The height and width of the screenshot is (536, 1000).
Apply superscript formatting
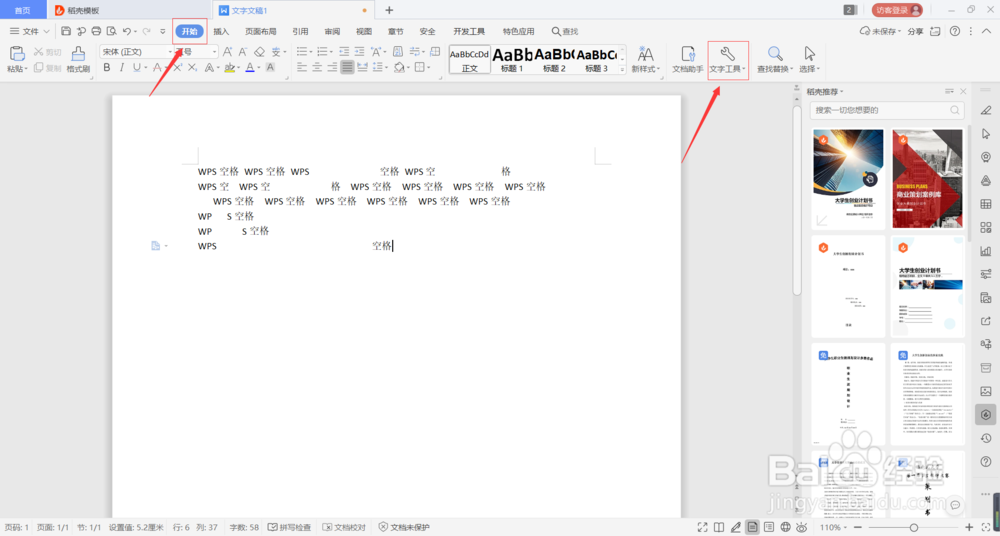click(x=178, y=68)
